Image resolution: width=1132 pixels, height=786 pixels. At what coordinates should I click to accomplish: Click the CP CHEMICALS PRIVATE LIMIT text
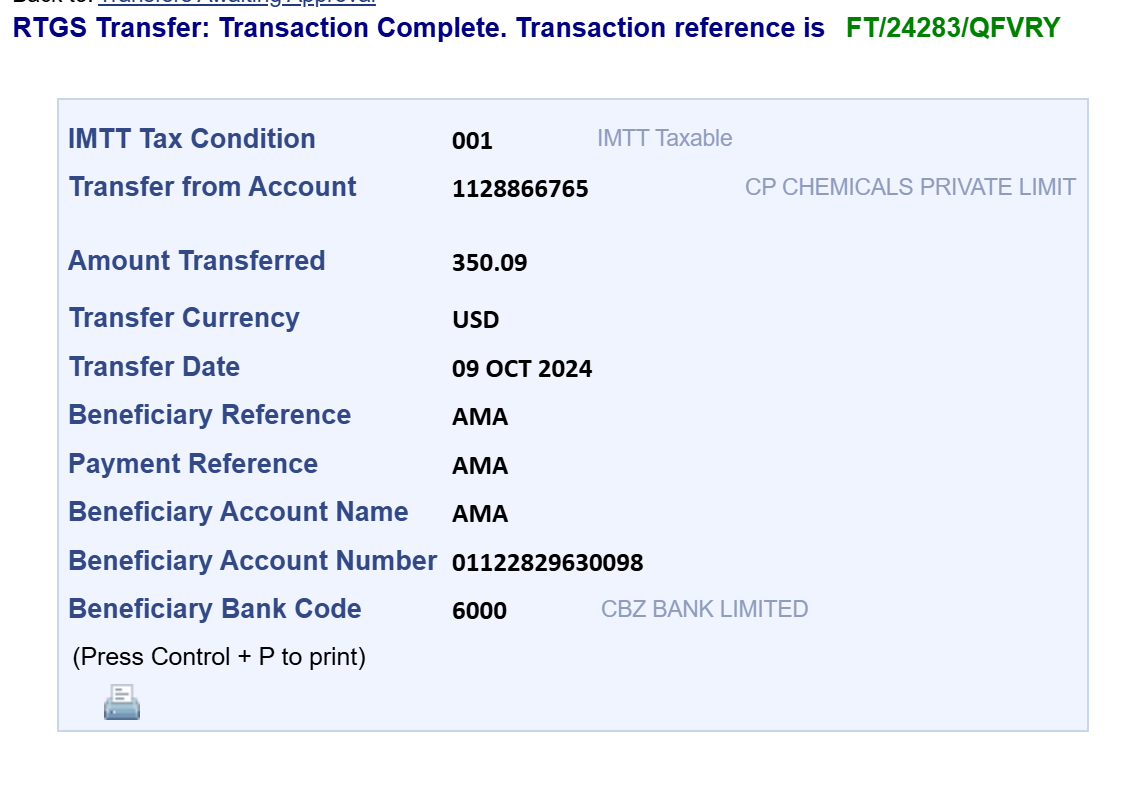(x=910, y=187)
